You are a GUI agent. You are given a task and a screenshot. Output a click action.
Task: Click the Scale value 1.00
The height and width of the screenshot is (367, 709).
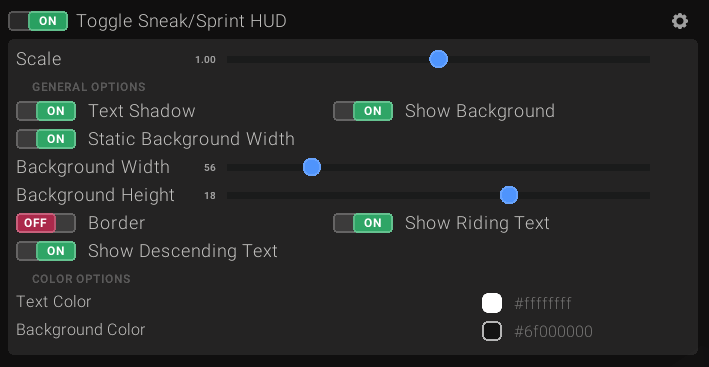coord(205,60)
